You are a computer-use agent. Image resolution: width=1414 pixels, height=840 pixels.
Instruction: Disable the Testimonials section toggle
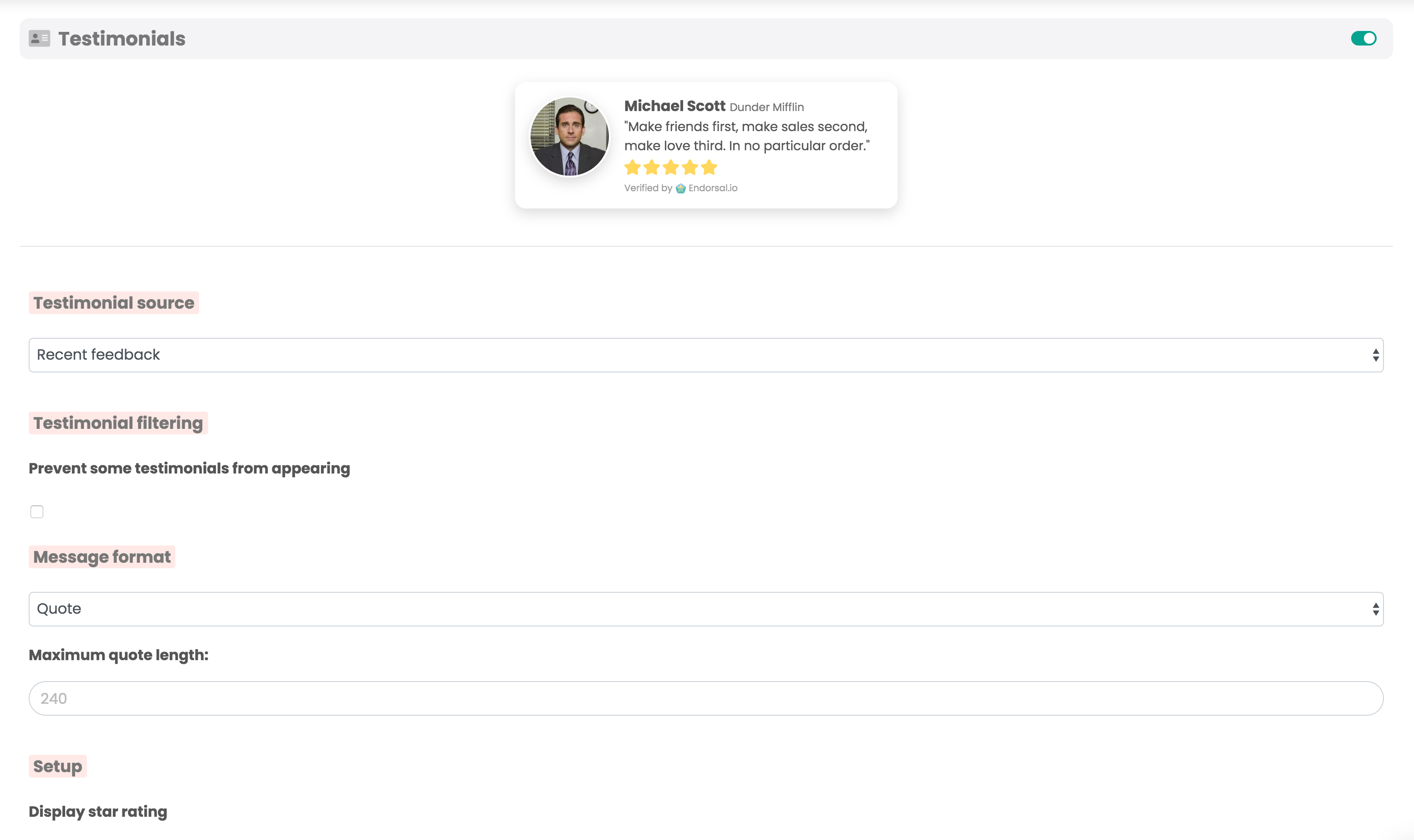[1363, 38]
